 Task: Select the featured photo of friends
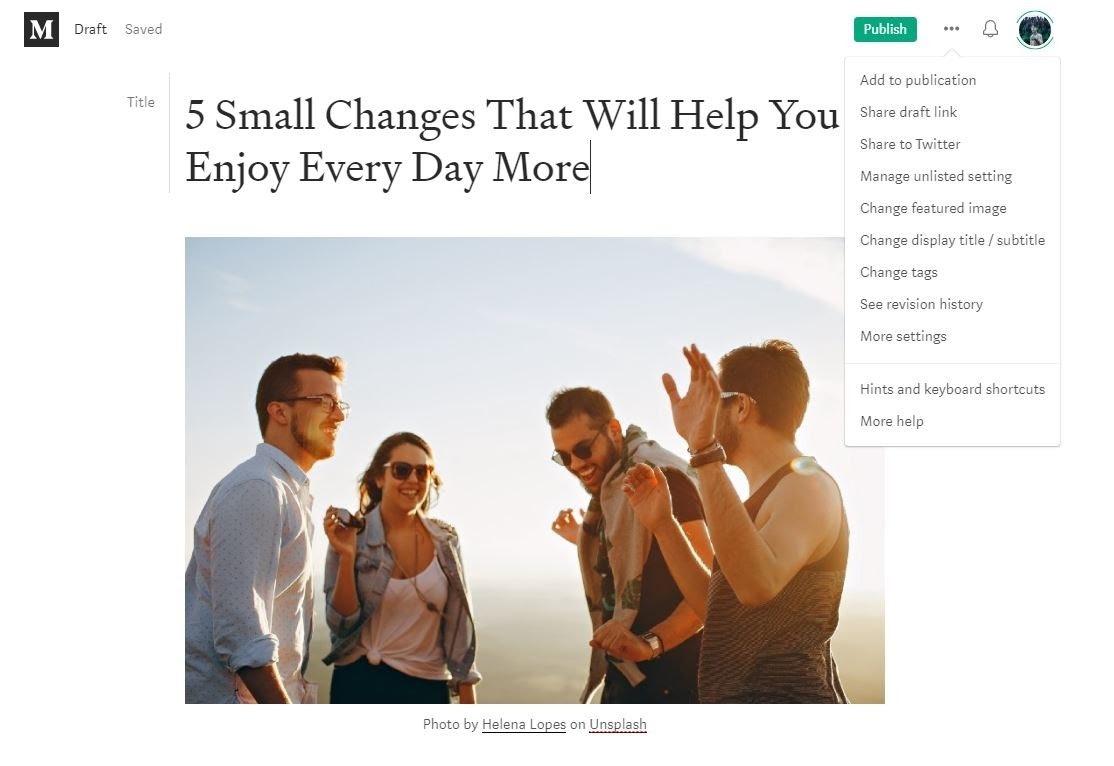(534, 470)
